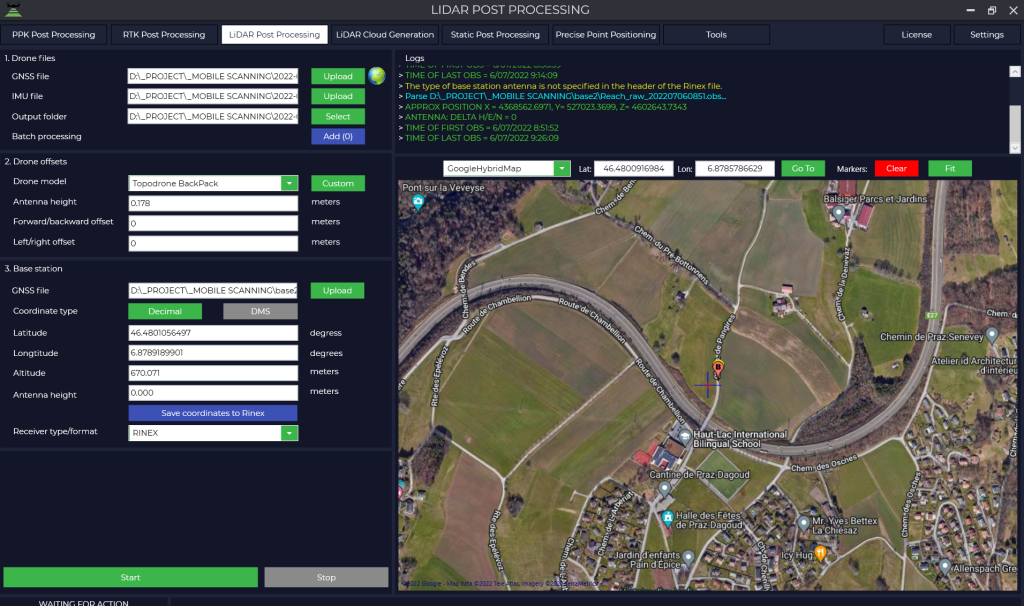Select the LiDAR Post Processing tab

click(274, 35)
